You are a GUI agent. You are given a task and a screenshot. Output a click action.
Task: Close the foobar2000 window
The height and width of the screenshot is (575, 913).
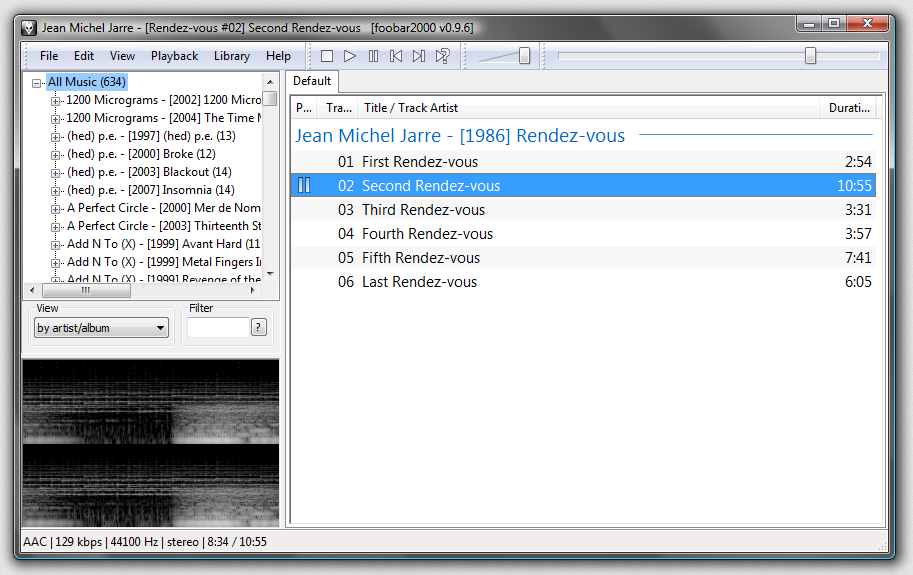tap(868, 24)
